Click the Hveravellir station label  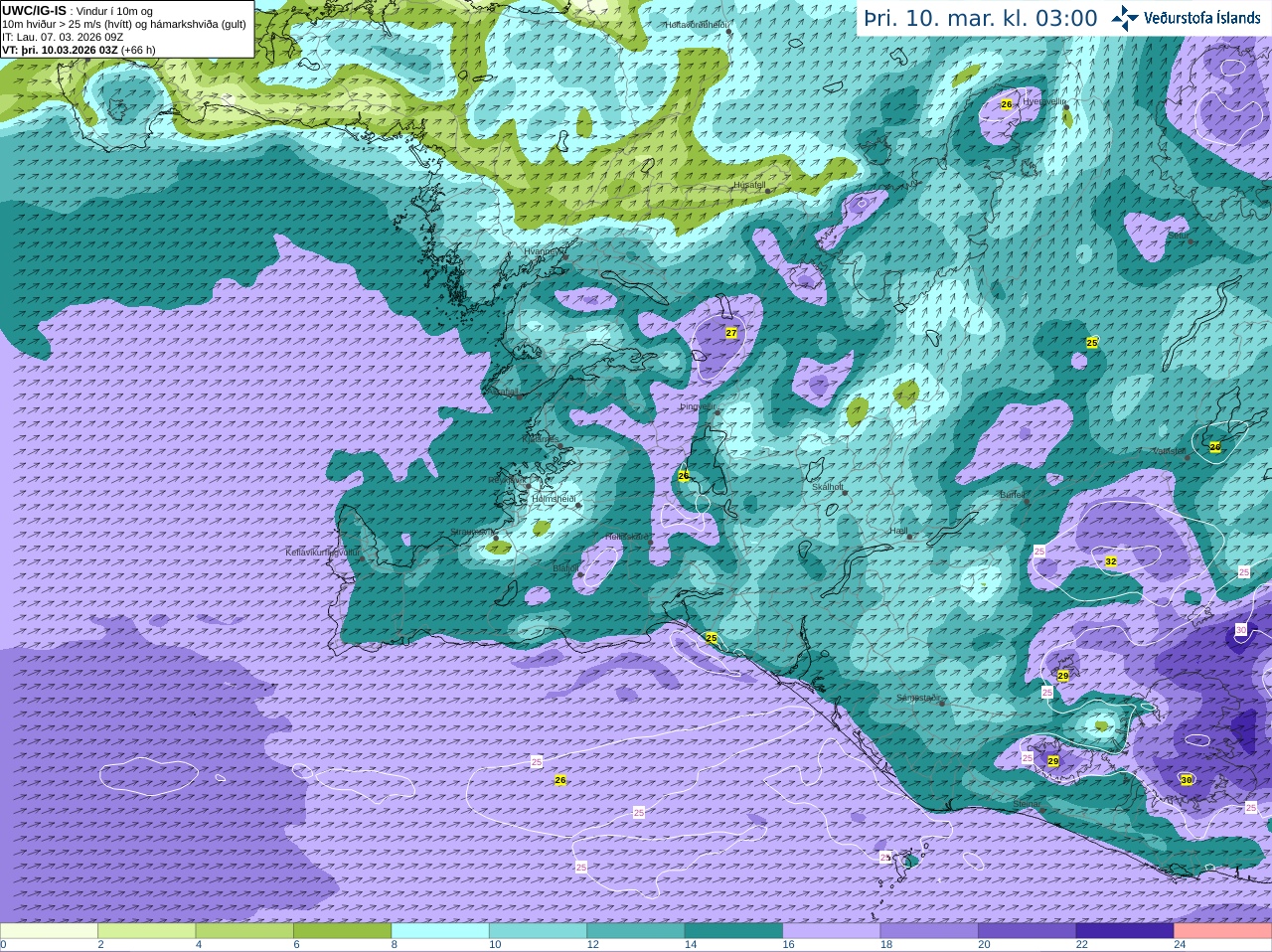tap(1043, 100)
